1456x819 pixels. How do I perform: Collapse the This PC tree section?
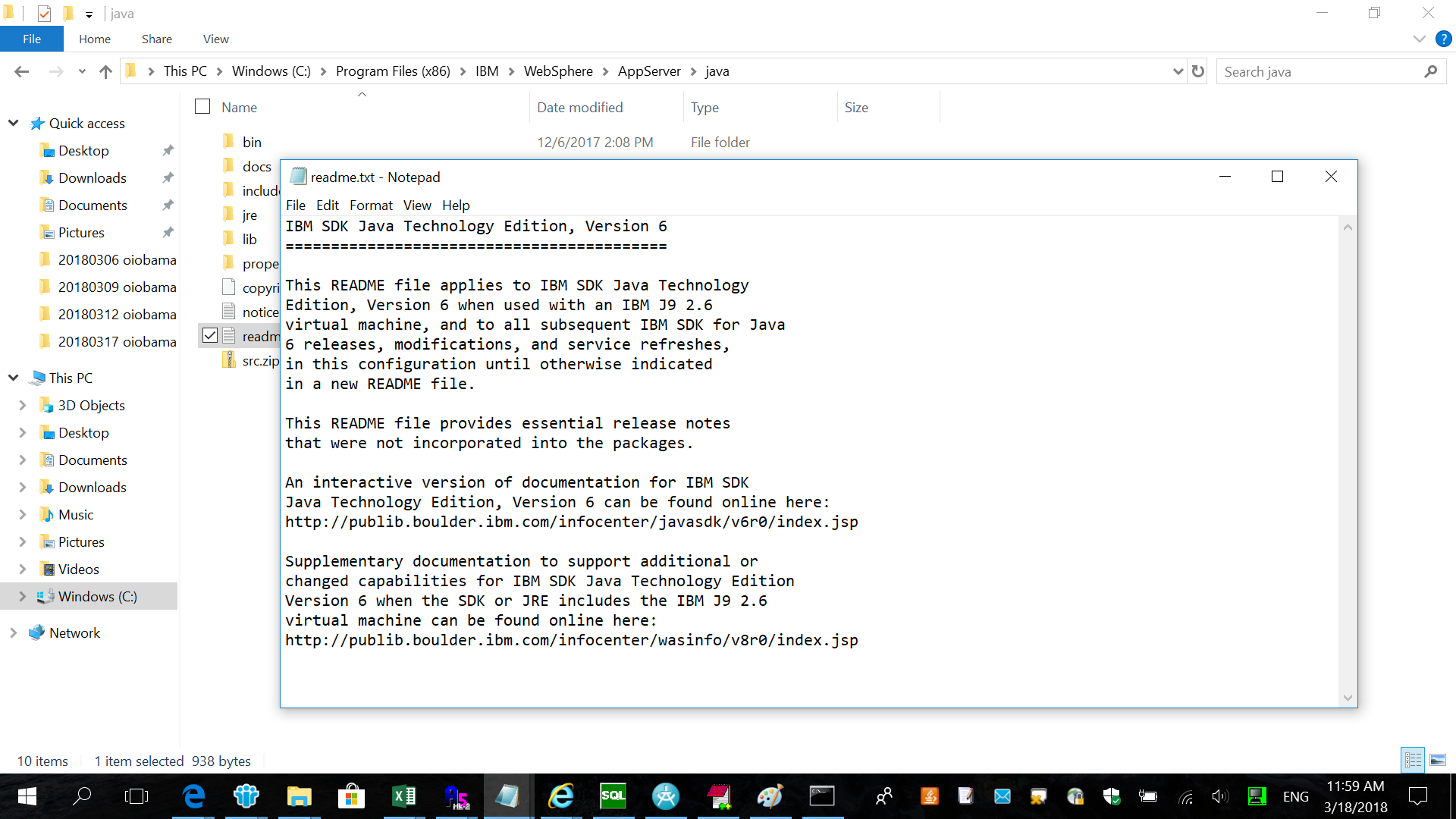tap(13, 378)
